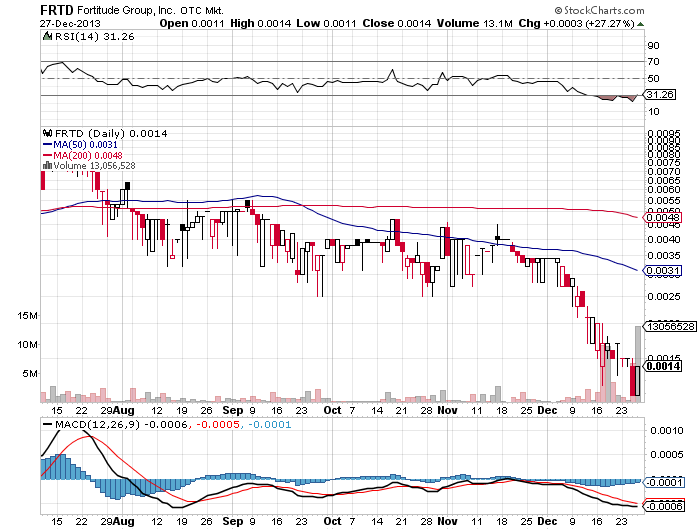Click the -0.0006 MACD value tag
The height and width of the screenshot is (530, 700).
pyautogui.click(x=664, y=506)
